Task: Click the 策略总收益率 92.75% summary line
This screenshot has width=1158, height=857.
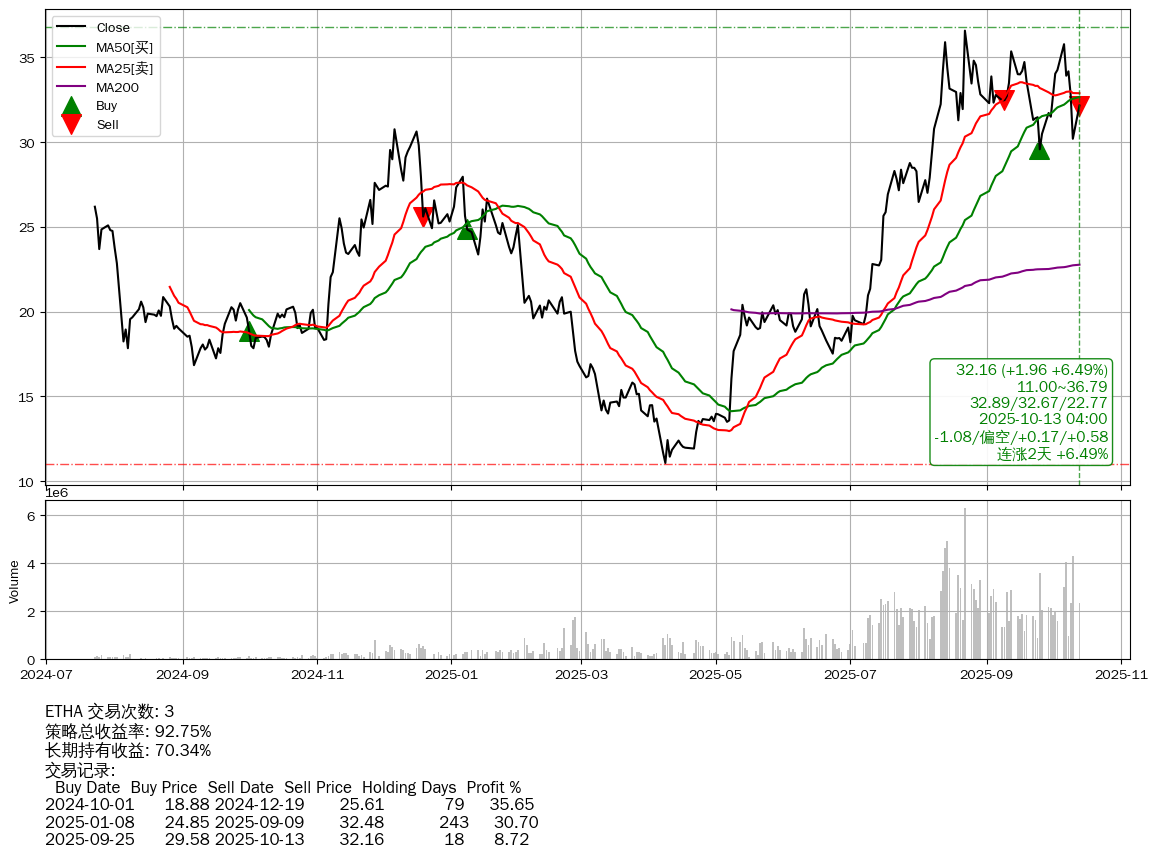Action: 128,731
